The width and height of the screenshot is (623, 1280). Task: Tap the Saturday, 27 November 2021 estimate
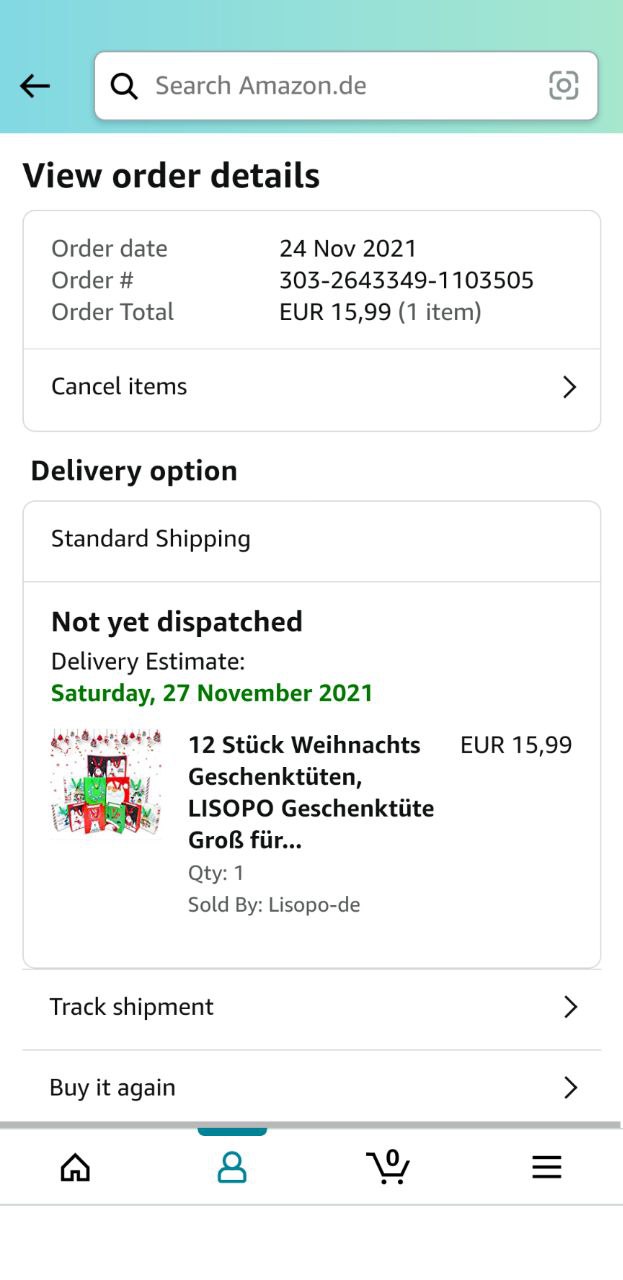tap(212, 693)
